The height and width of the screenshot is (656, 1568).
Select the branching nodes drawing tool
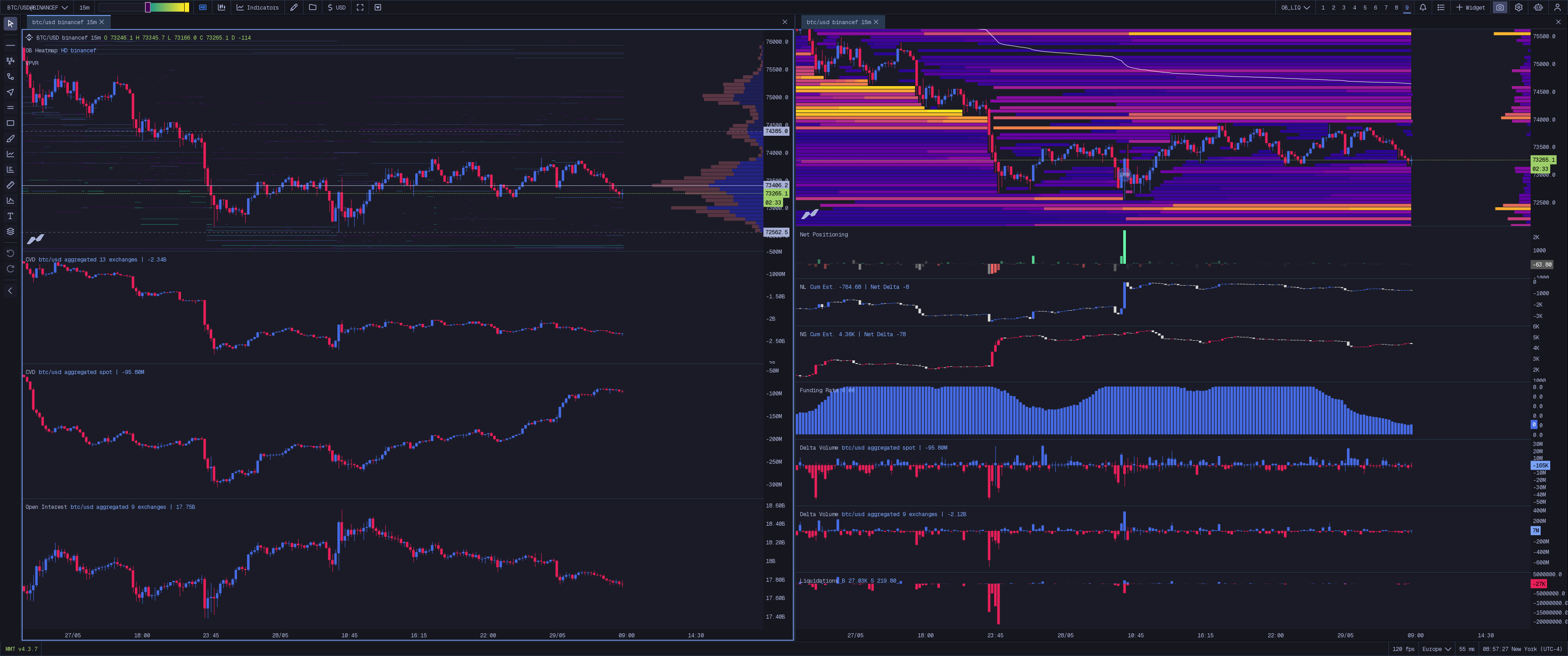tap(10, 61)
